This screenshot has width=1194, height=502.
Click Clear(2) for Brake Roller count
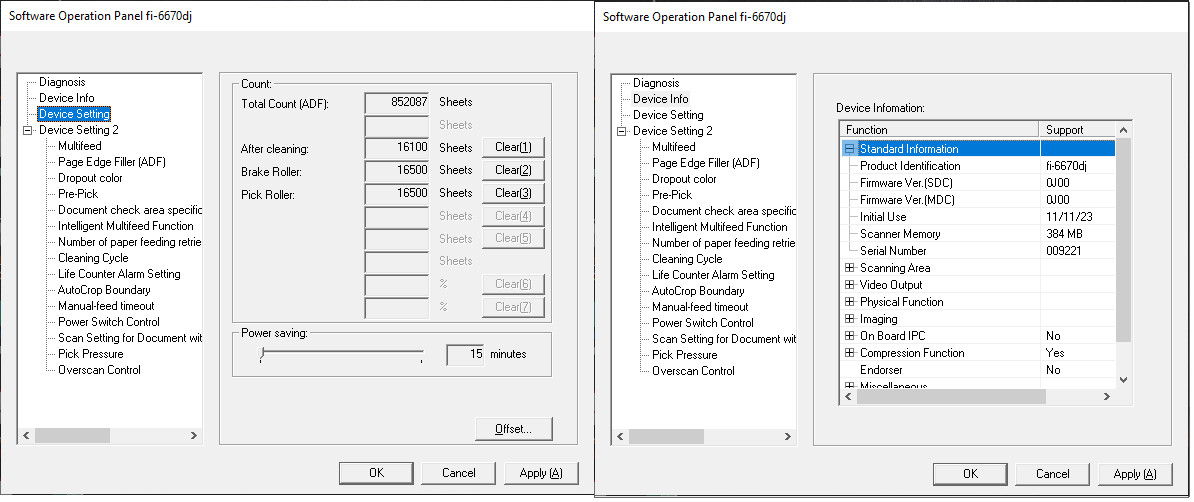coord(513,170)
